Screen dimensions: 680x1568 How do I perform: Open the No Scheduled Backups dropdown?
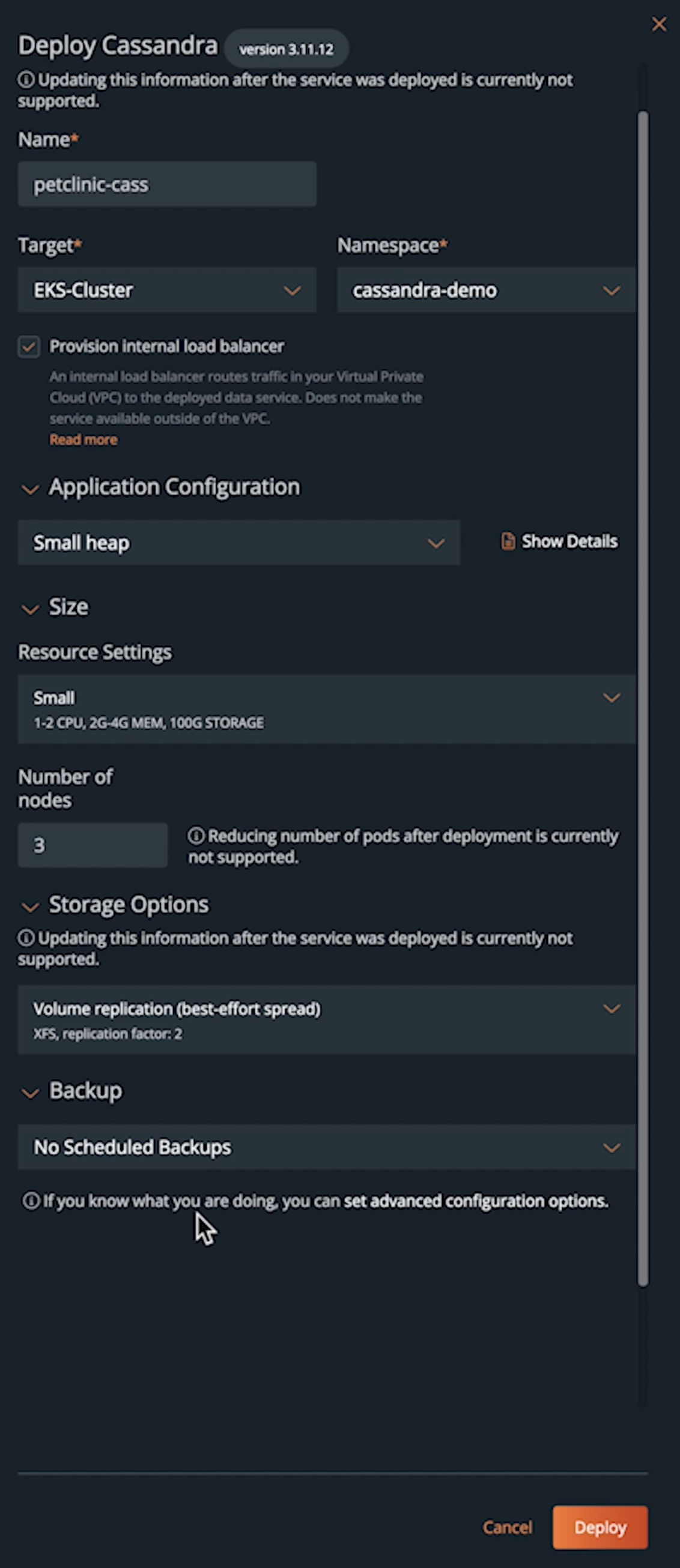(327, 1147)
